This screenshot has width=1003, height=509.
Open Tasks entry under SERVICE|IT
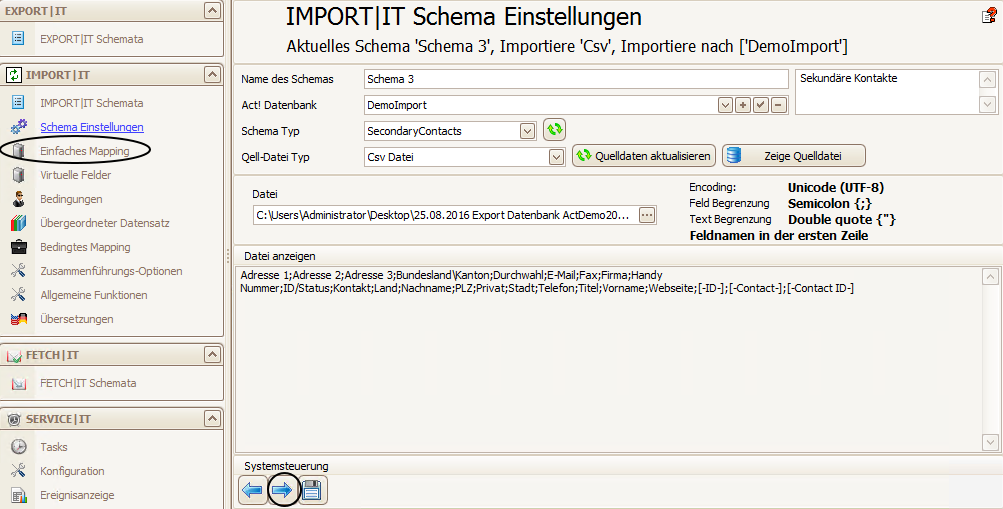[x=54, y=446]
